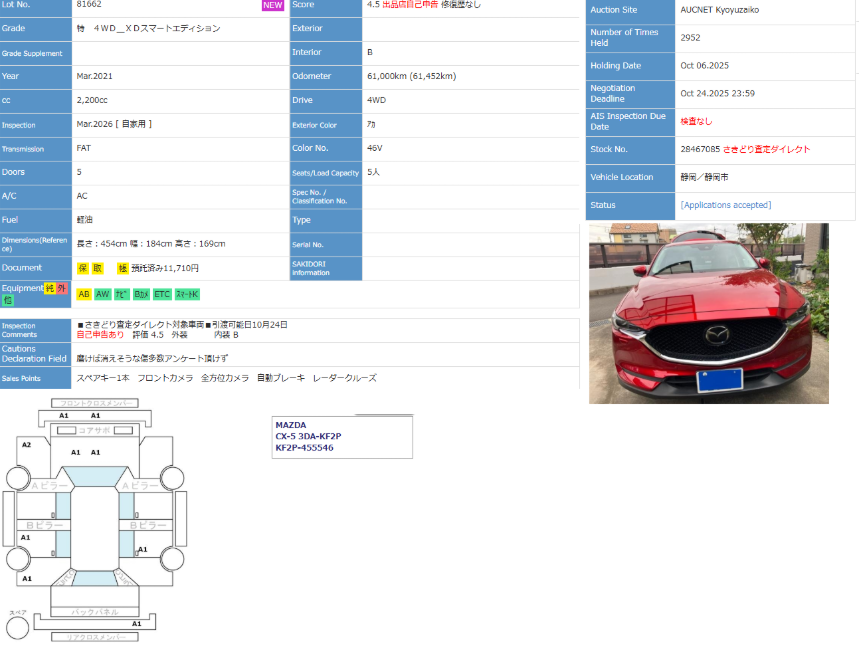Click the yellow 純 equipment label badge
859x647 pixels.
tap(49, 288)
